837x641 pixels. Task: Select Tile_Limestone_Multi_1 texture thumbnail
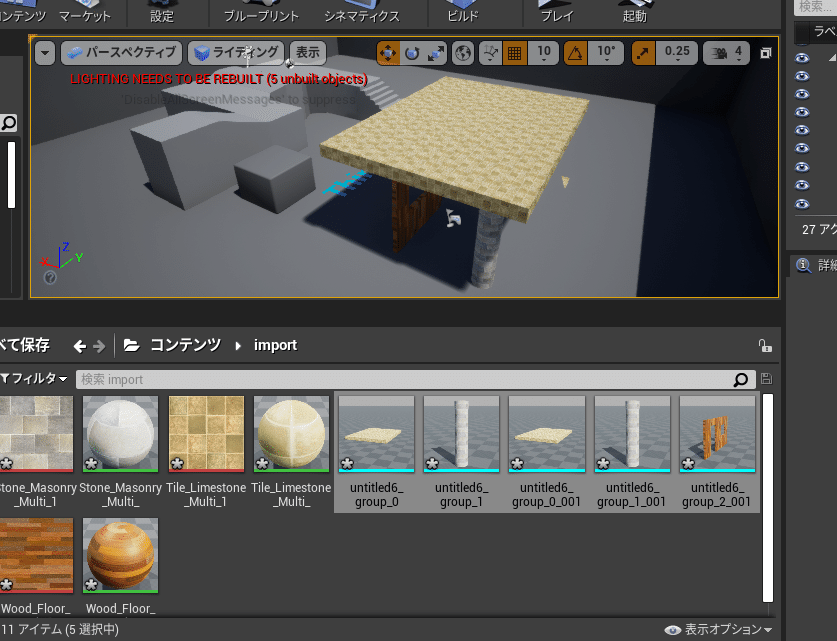click(x=206, y=433)
